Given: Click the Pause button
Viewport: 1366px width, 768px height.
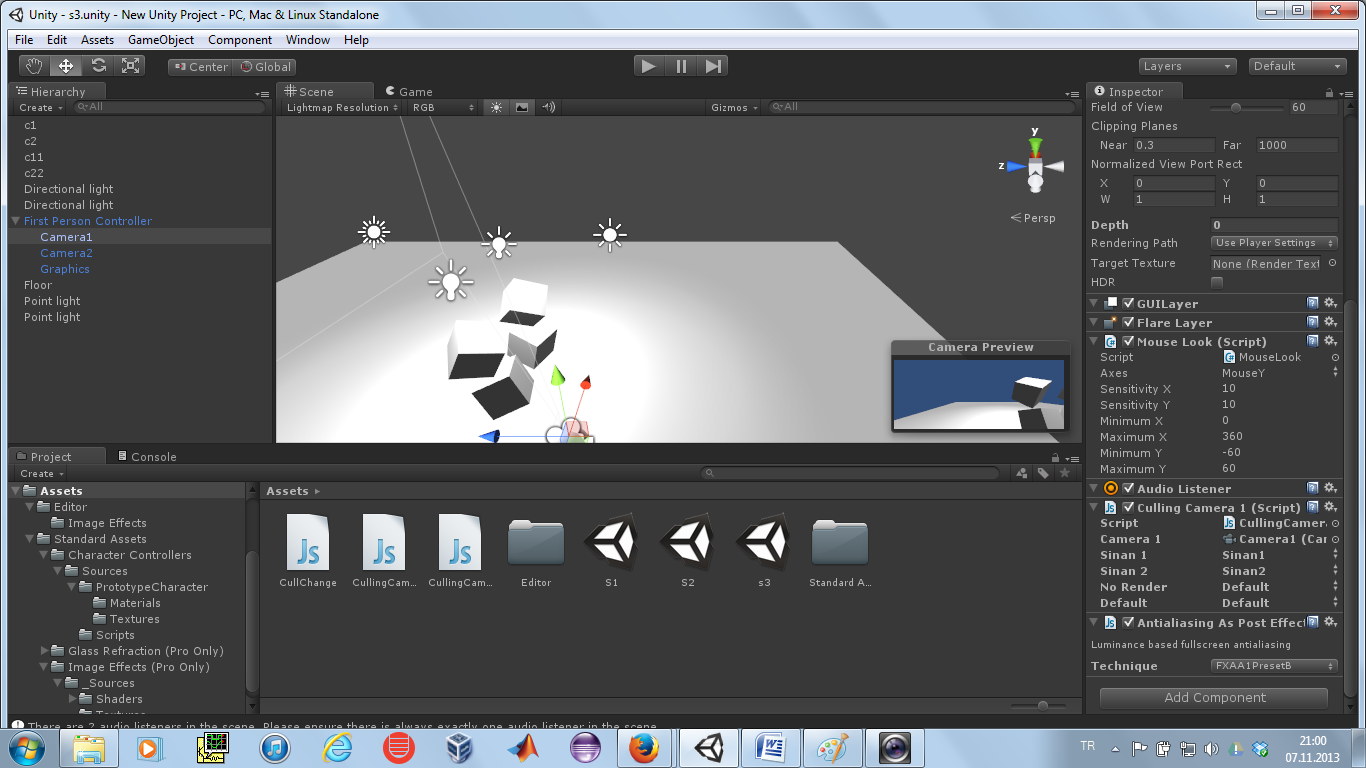Looking at the screenshot, I should coord(681,66).
